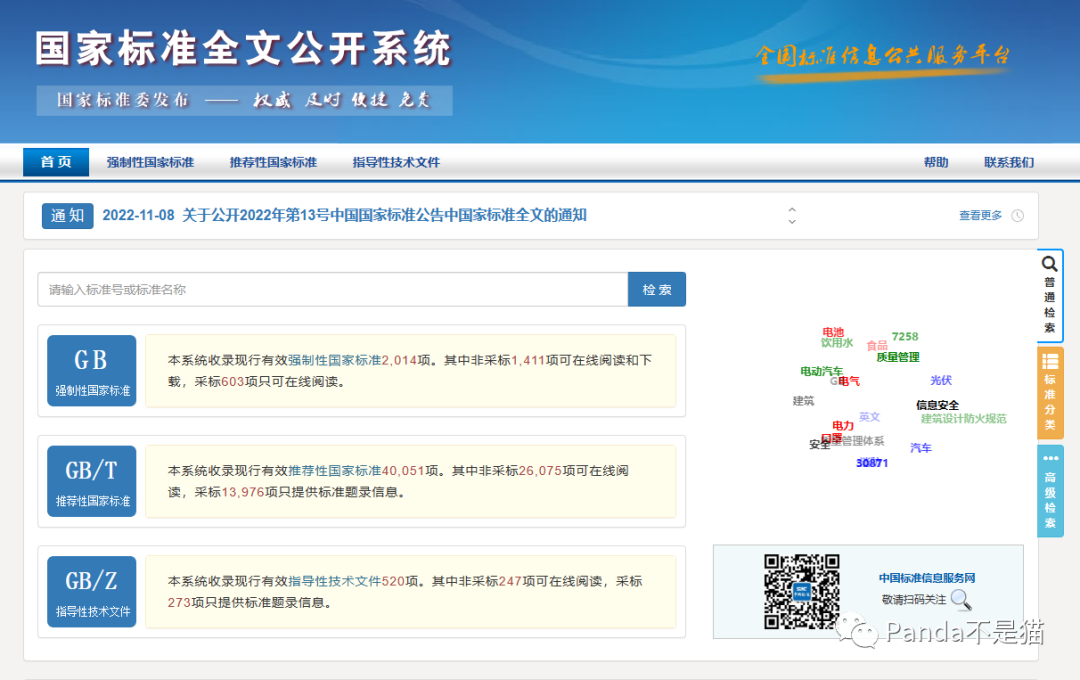Open 推荐性国家标准 navigation item

273,163
